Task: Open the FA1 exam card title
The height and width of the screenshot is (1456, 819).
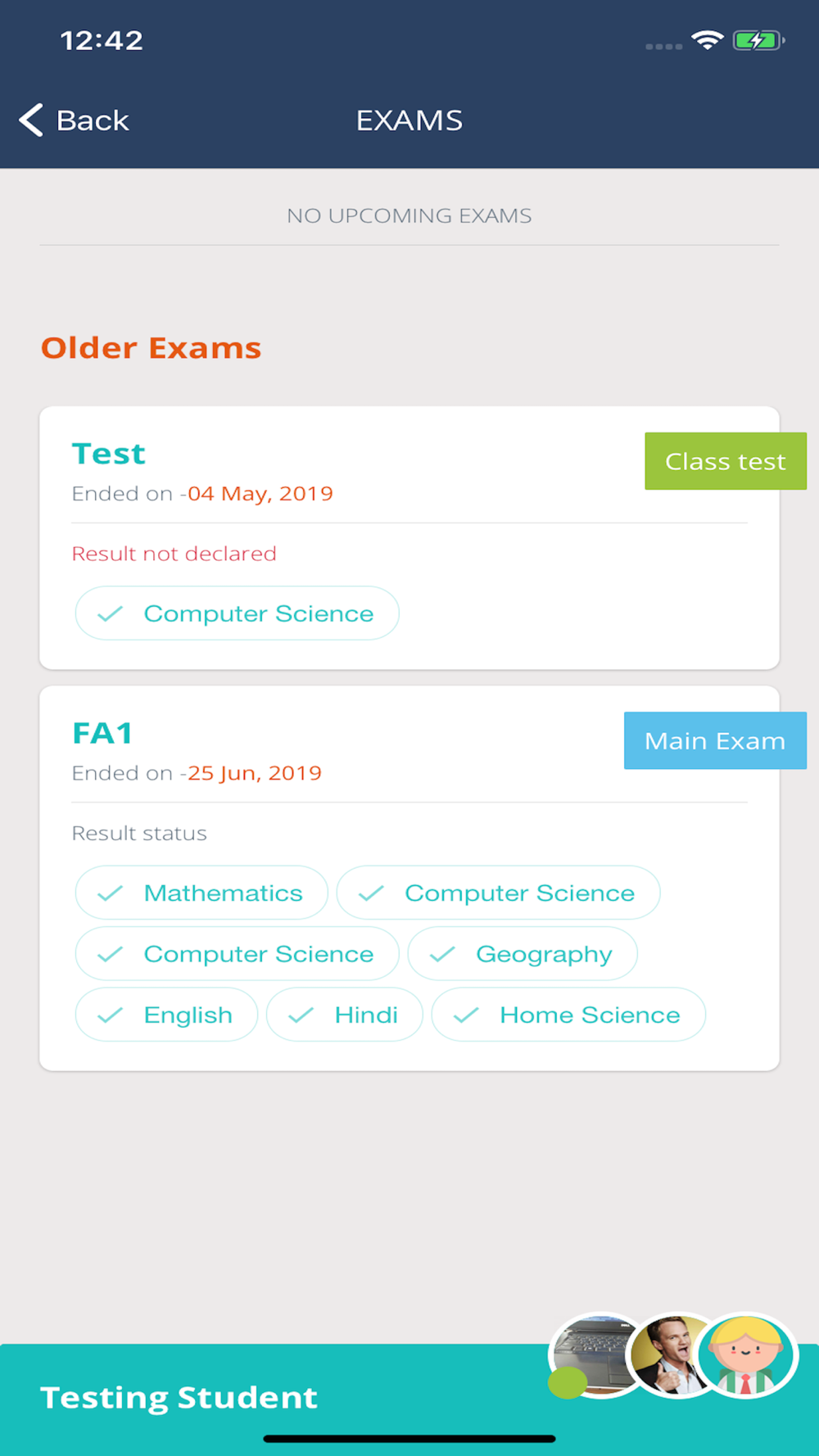Action: (102, 733)
